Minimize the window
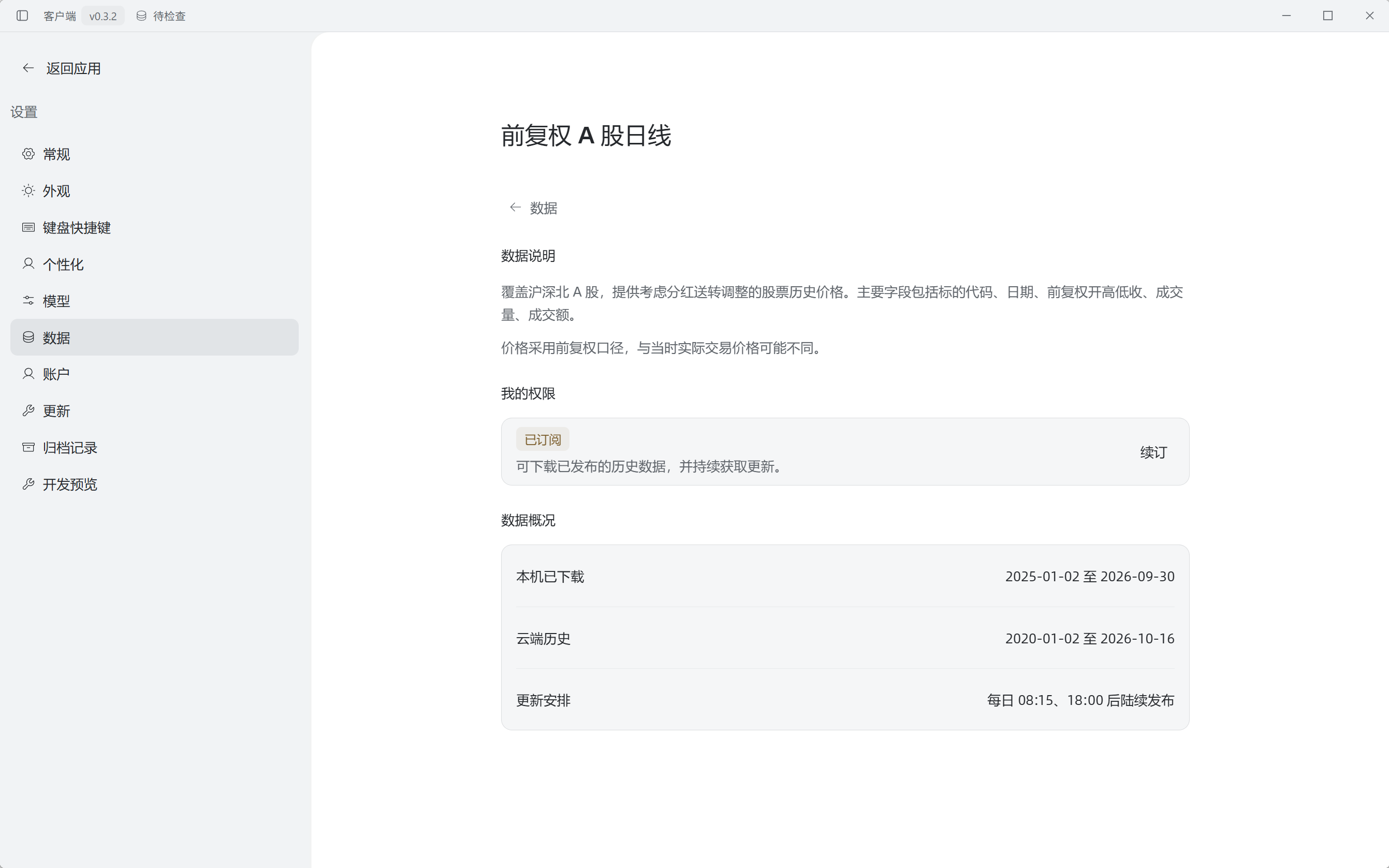The image size is (1389, 868). [x=1286, y=16]
